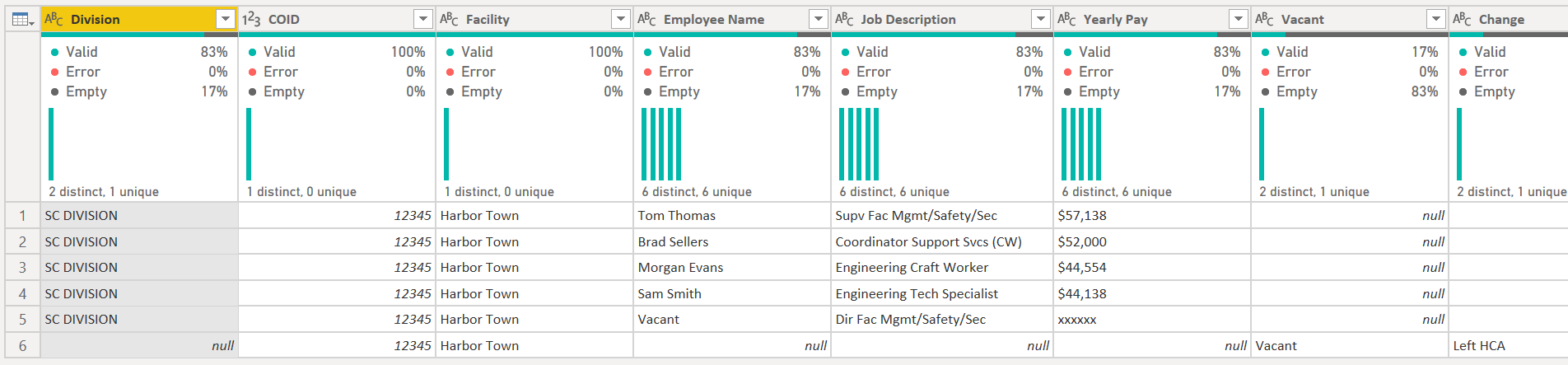Select the 'Engineering Tech Specialist' cell
The height and width of the screenshot is (365, 1568).
click(942, 293)
